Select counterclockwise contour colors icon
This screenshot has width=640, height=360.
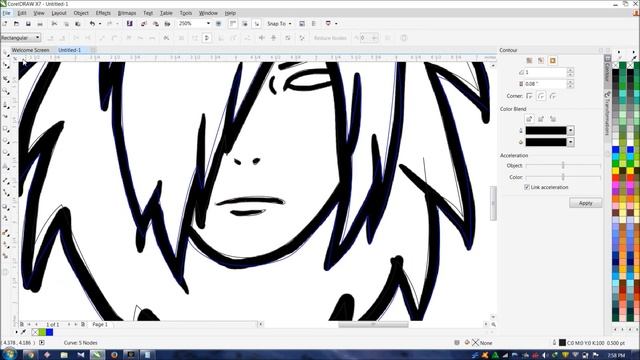click(x=553, y=119)
